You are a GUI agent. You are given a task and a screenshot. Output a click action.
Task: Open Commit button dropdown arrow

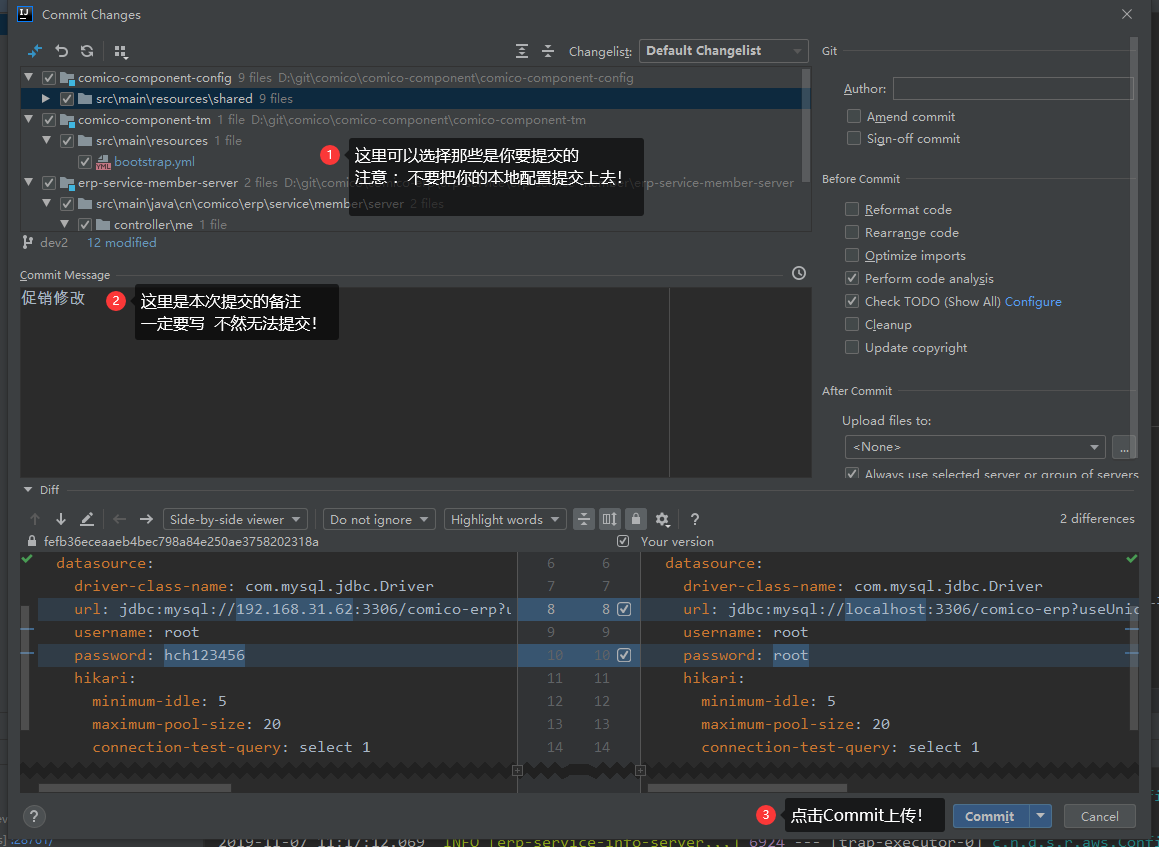(1041, 816)
